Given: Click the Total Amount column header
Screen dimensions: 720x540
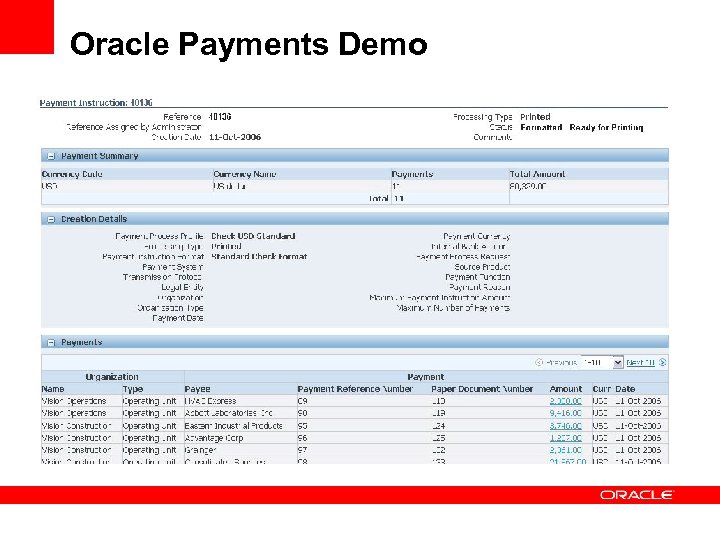Looking at the screenshot, I should [537, 174].
